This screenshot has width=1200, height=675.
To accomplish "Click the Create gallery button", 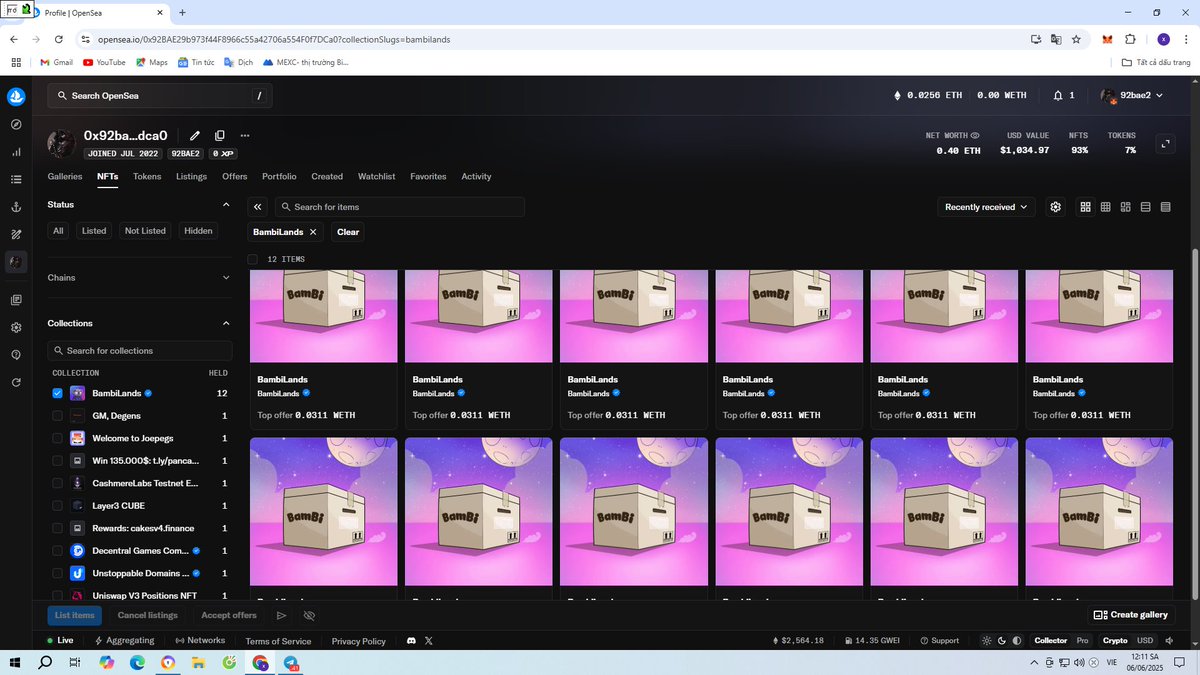I will [1131, 615].
